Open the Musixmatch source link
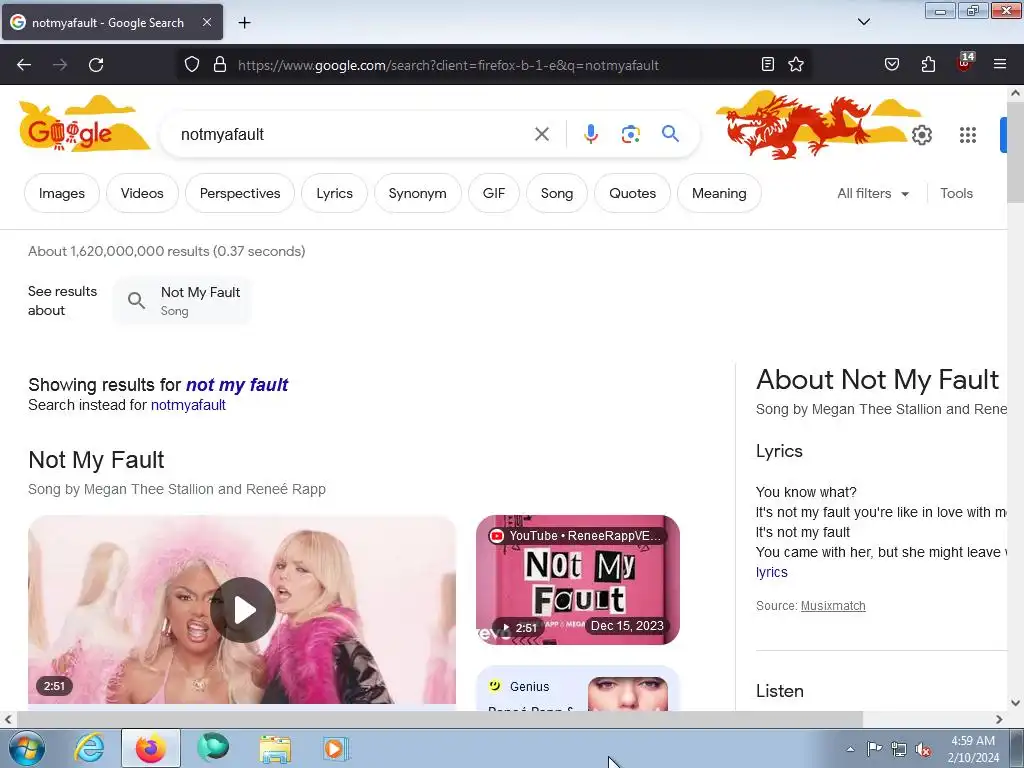1024x768 pixels. click(833, 605)
